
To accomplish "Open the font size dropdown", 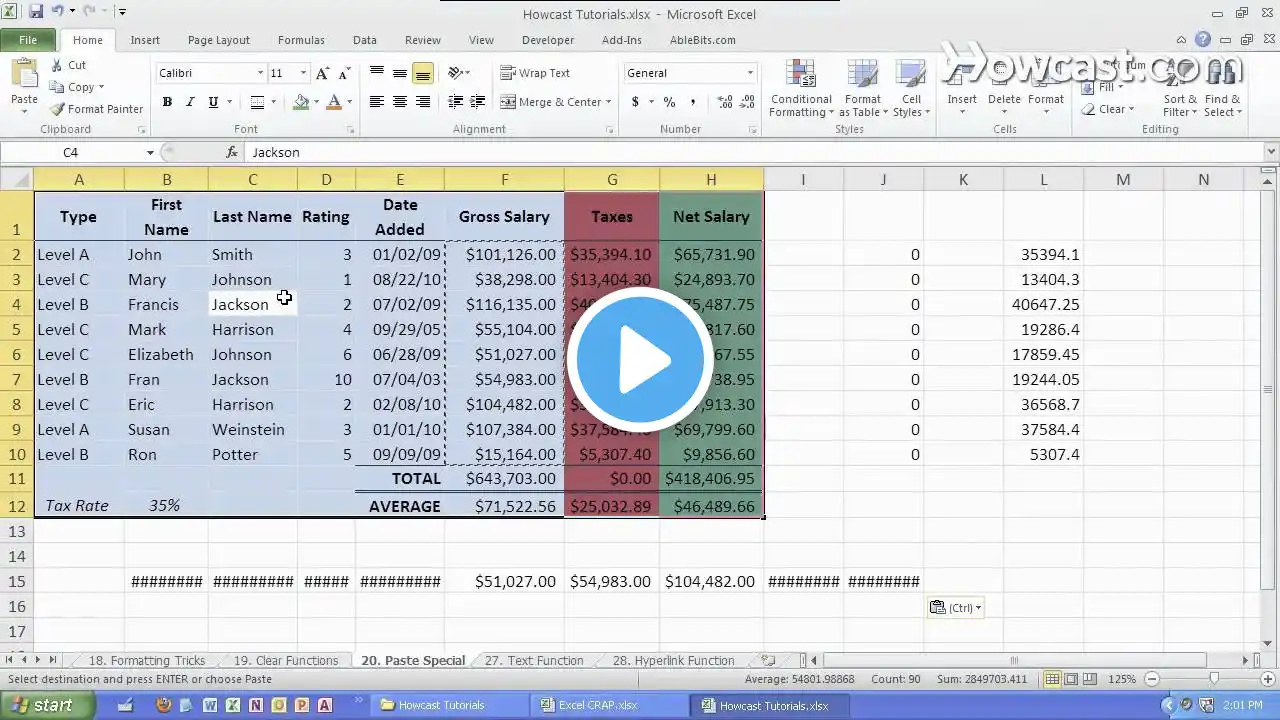I will pos(303,73).
